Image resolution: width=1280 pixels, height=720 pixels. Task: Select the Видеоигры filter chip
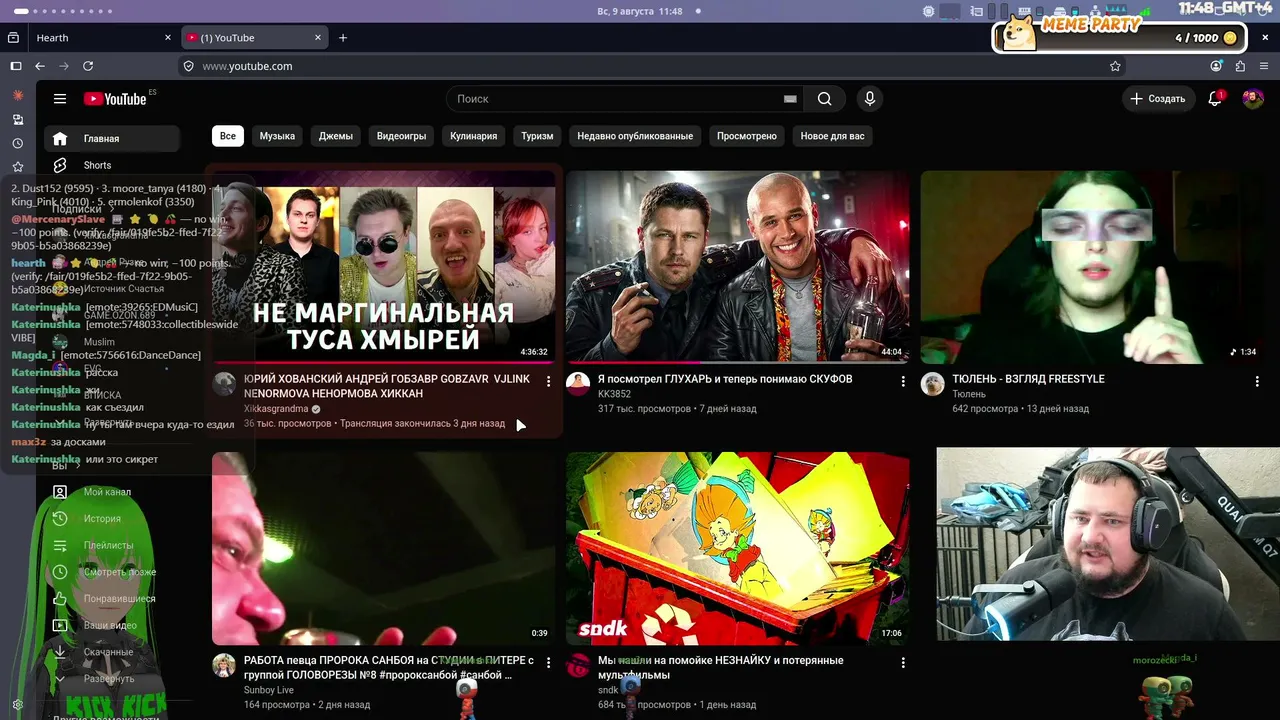pyautogui.click(x=401, y=136)
